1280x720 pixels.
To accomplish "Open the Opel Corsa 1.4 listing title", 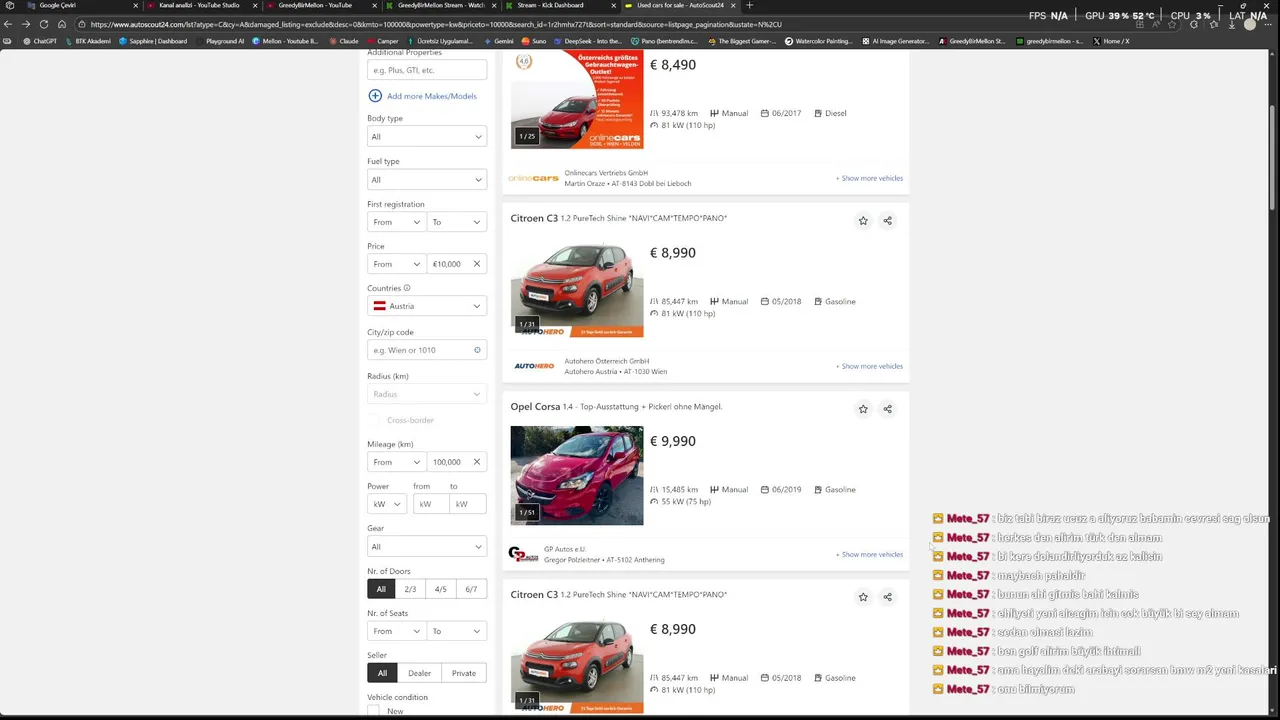I will (x=616, y=407).
